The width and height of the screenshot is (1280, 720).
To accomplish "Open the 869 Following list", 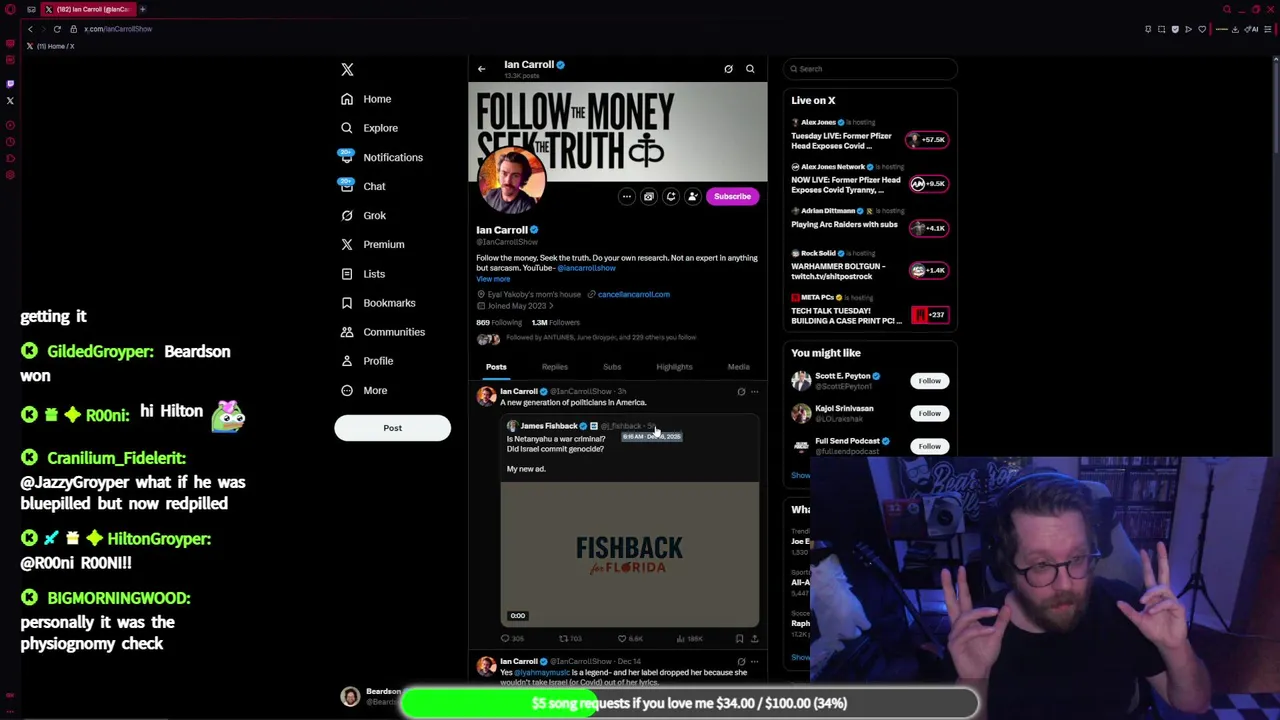I will [x=499, y=323].
